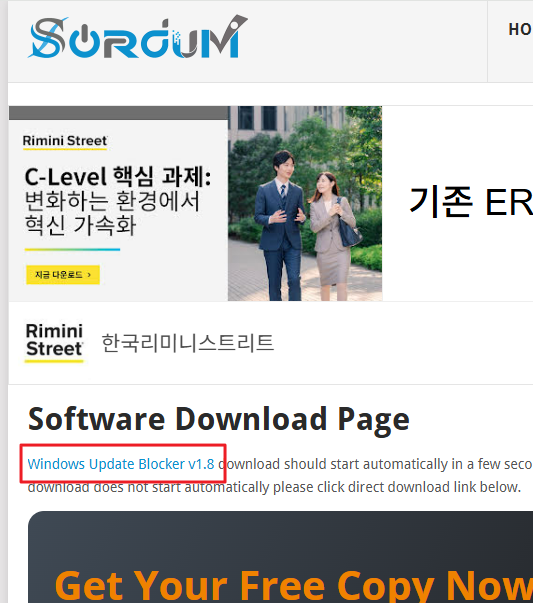Open the HOME menu item in the header

coord(520,30)
